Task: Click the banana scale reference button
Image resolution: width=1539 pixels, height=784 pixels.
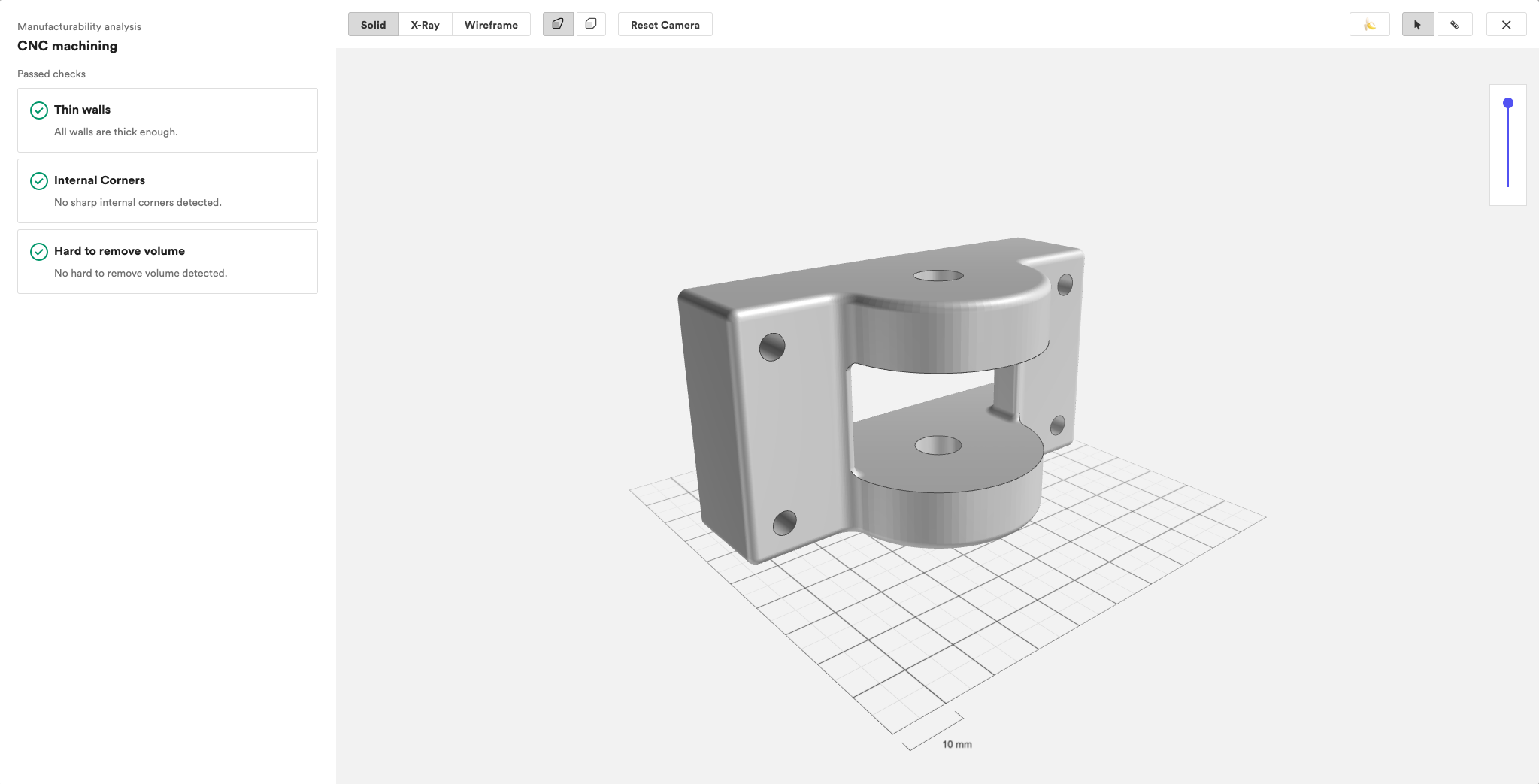Action: pos(1370,25)
